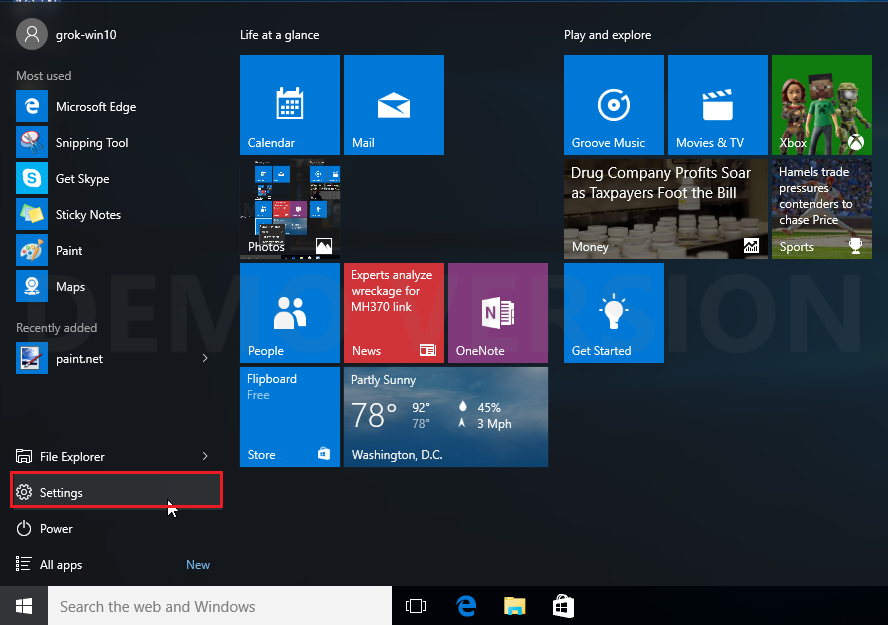This screenshot has height=625, width=888.
Task: Open Money tile about drug company profits
Action: pos(666,209)
